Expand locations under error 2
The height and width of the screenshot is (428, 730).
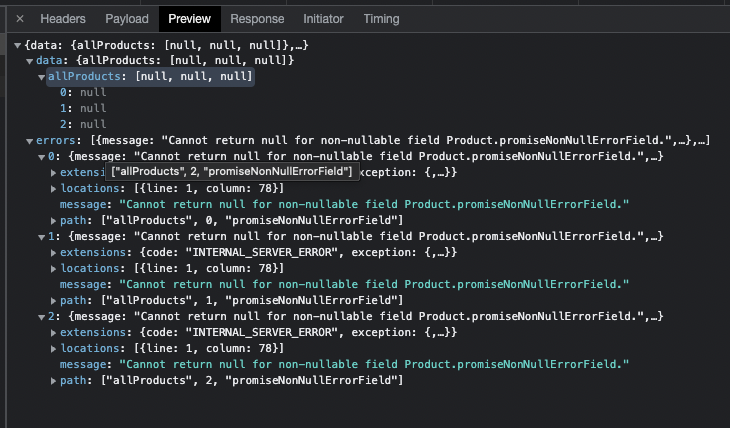(53, 349)
